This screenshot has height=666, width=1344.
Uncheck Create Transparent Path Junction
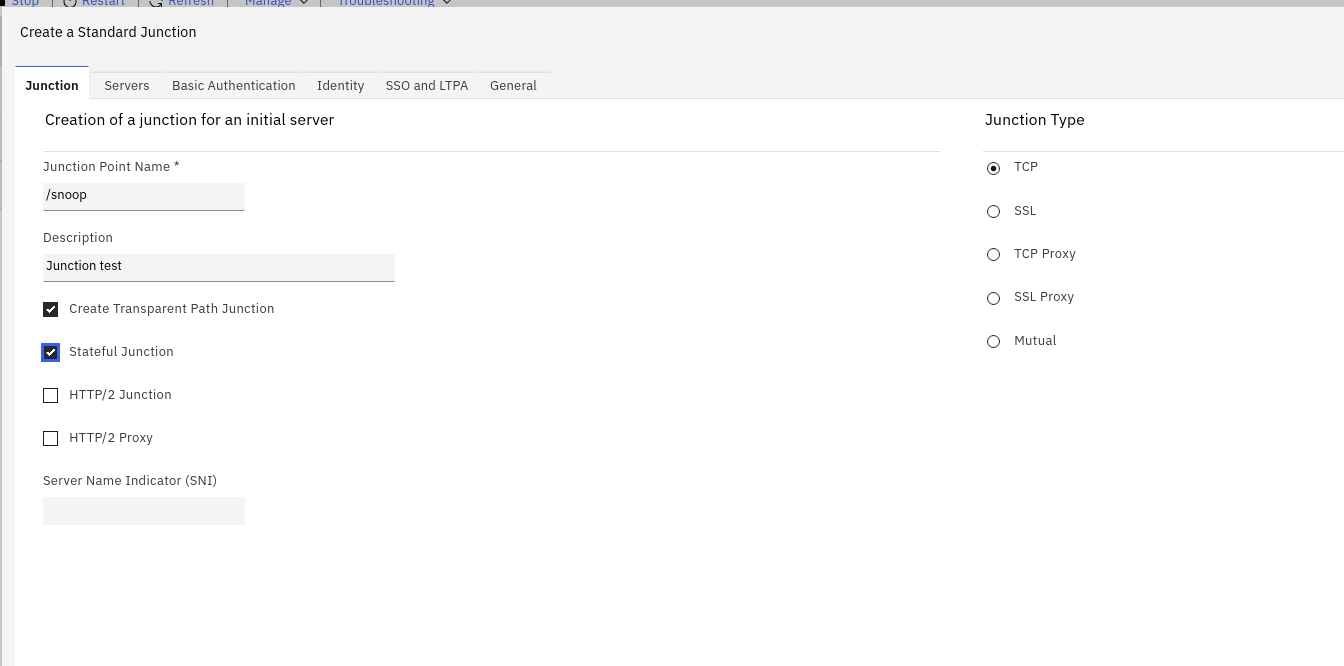tap(51, 309)
